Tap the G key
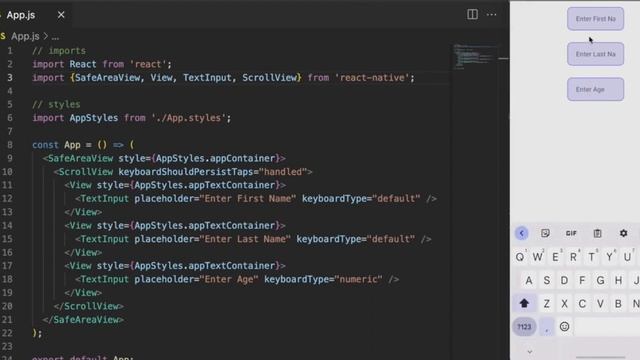The image size is (640, 360). pos(600,280)
